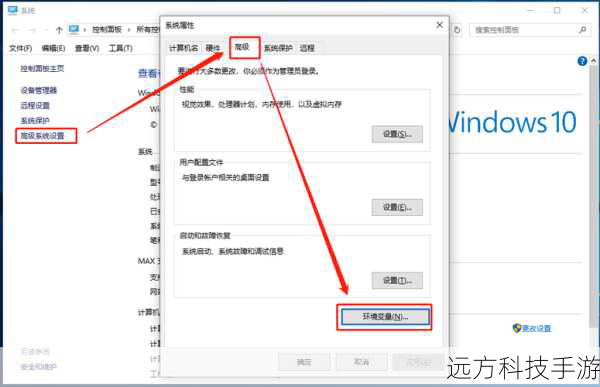600x387 pixels.
Task: Expand the chevron before 控制面板 breadcrumb
Action: [85, 29]
